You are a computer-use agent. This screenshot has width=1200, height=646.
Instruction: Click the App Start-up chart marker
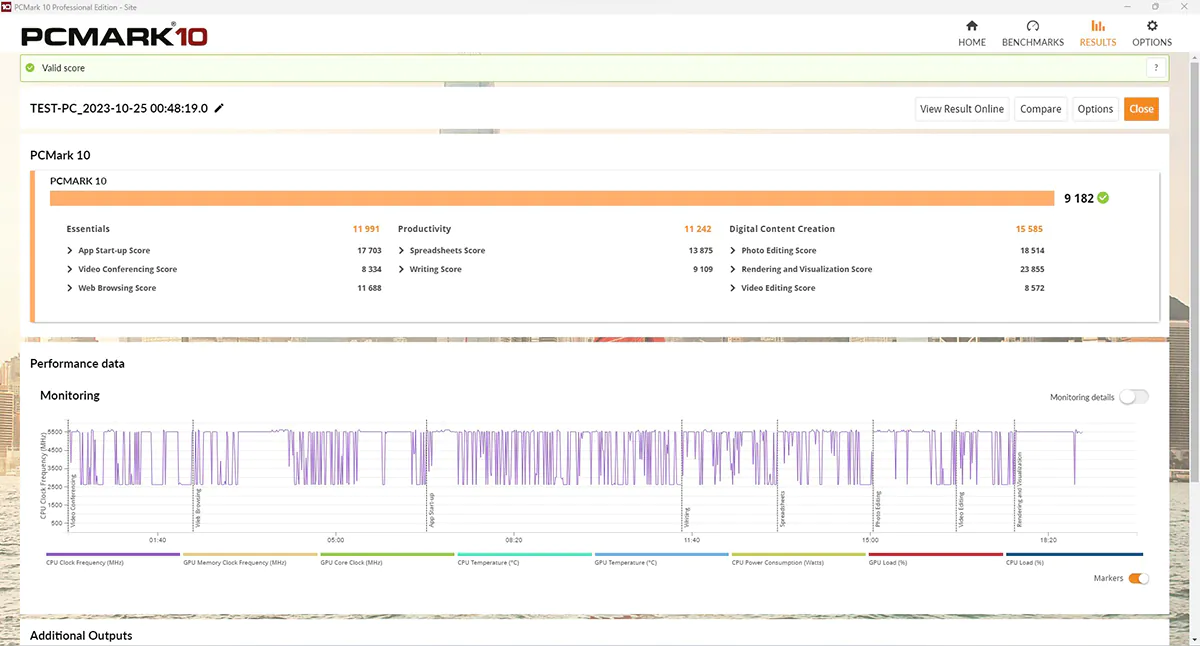(x=431, y=509)
